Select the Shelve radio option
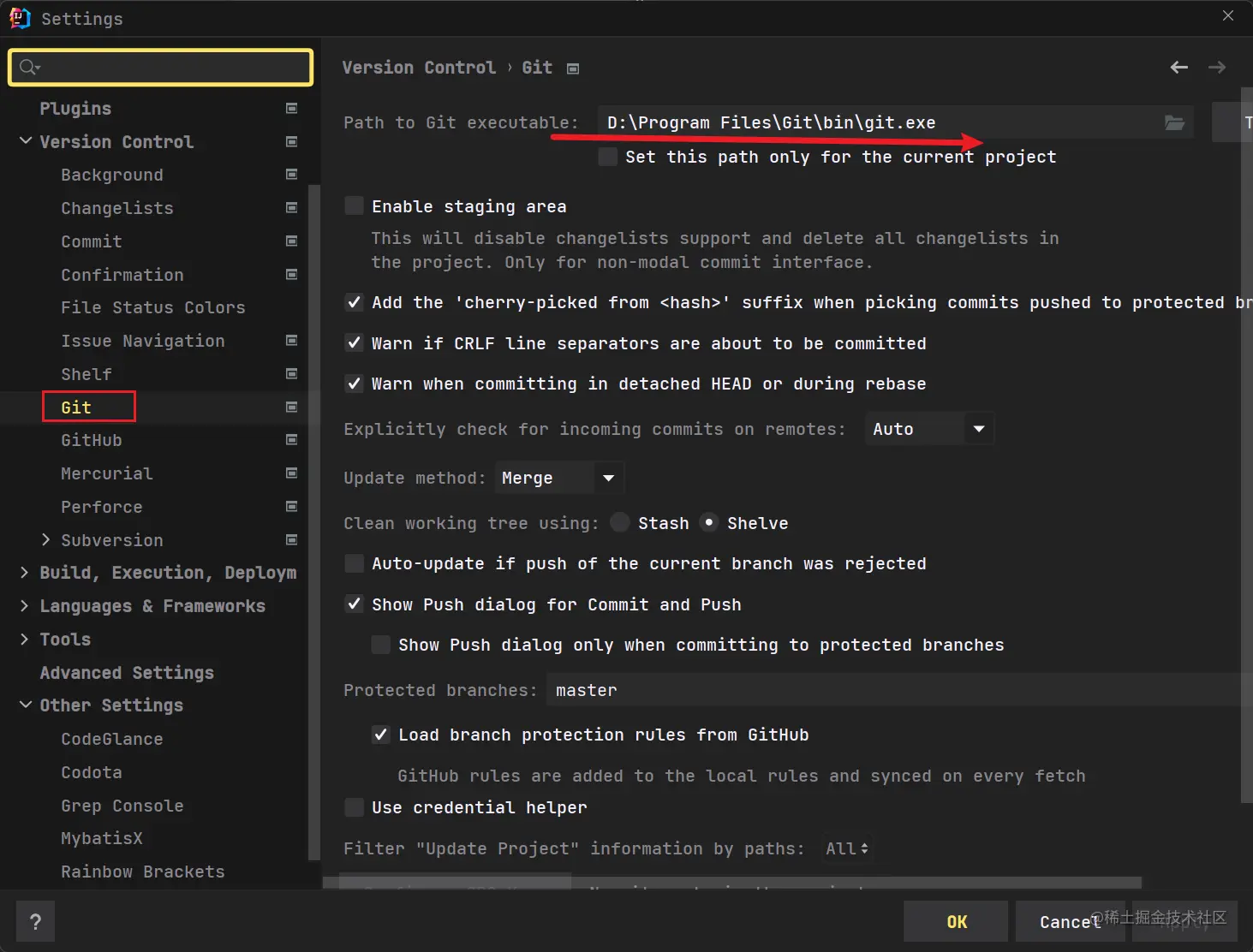This screenshot has height=952, width=1253. pos(709,522)
